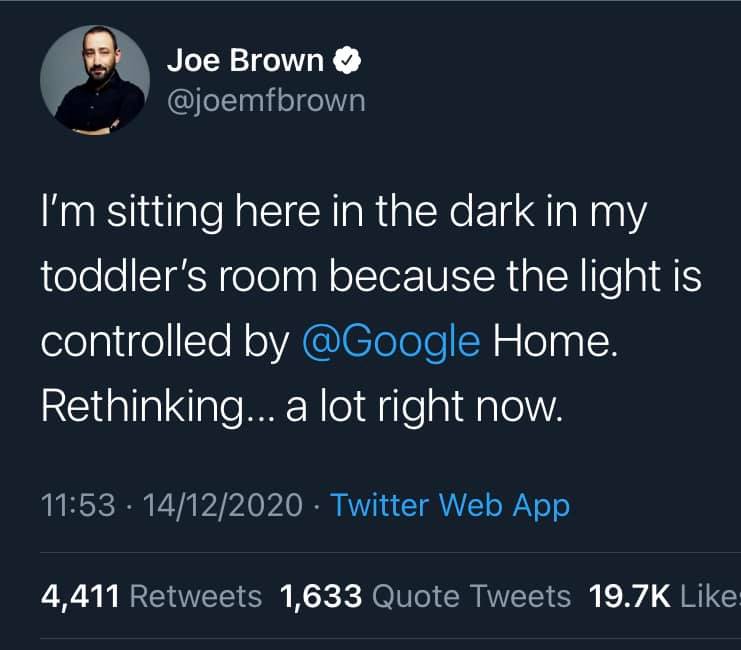Image resolution: width=741 pixels, height=650 pixels.
Task: Click the 1,633 quote count number
Action: point(321,597)
